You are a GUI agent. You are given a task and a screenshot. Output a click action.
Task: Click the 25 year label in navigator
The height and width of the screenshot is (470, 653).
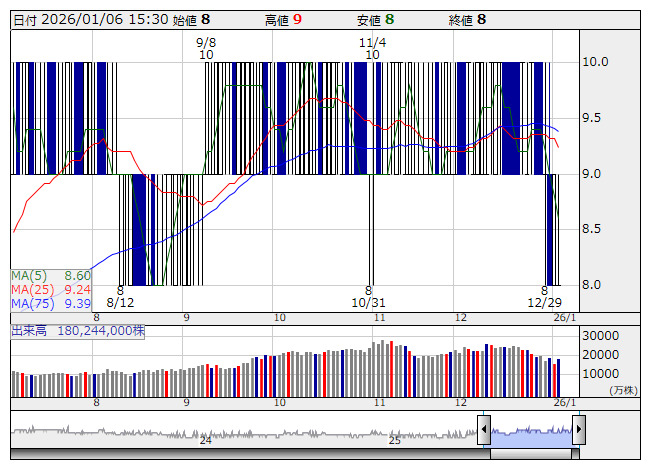[x=395, y=440]
